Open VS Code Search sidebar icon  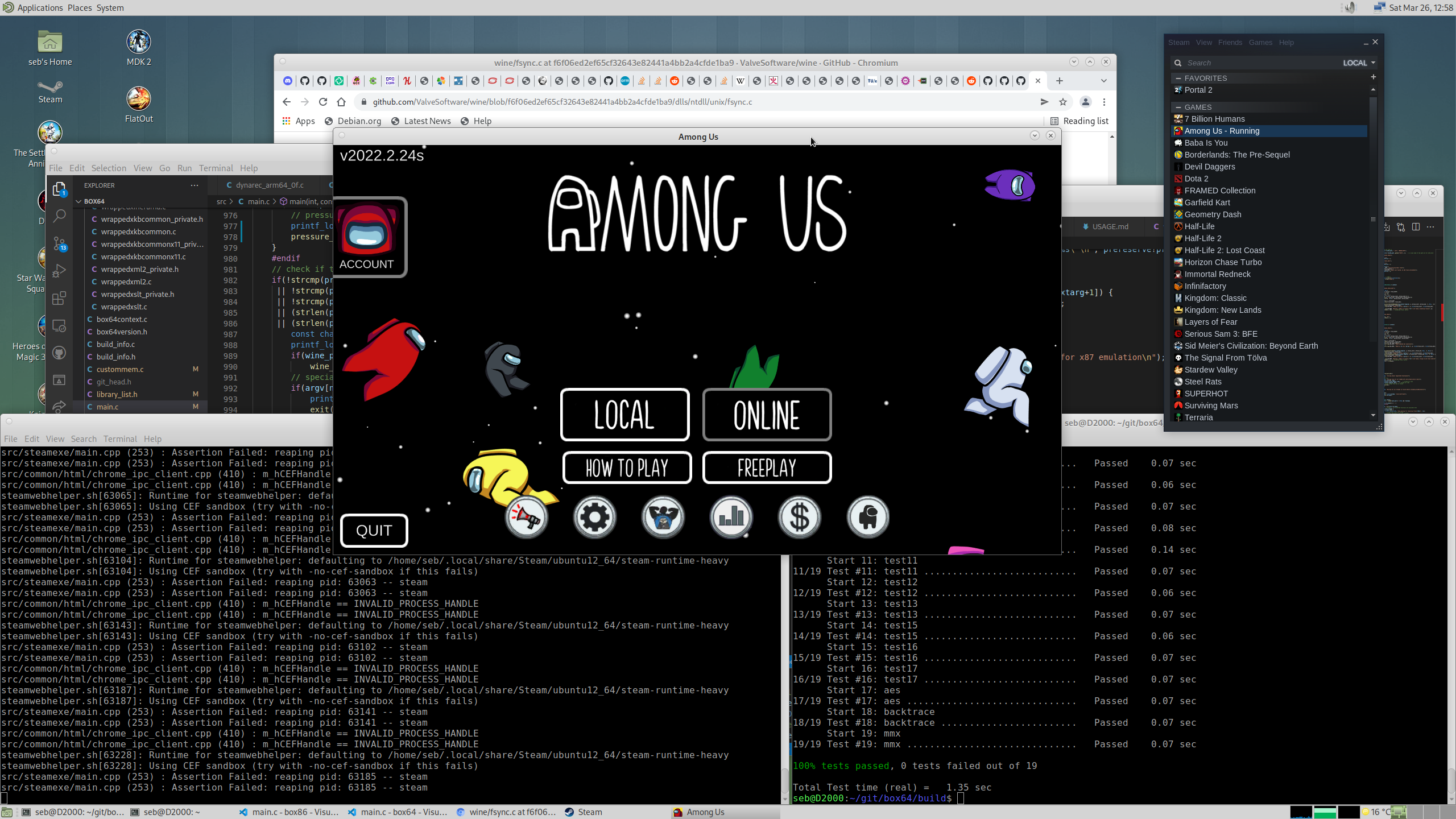[59, 216]
